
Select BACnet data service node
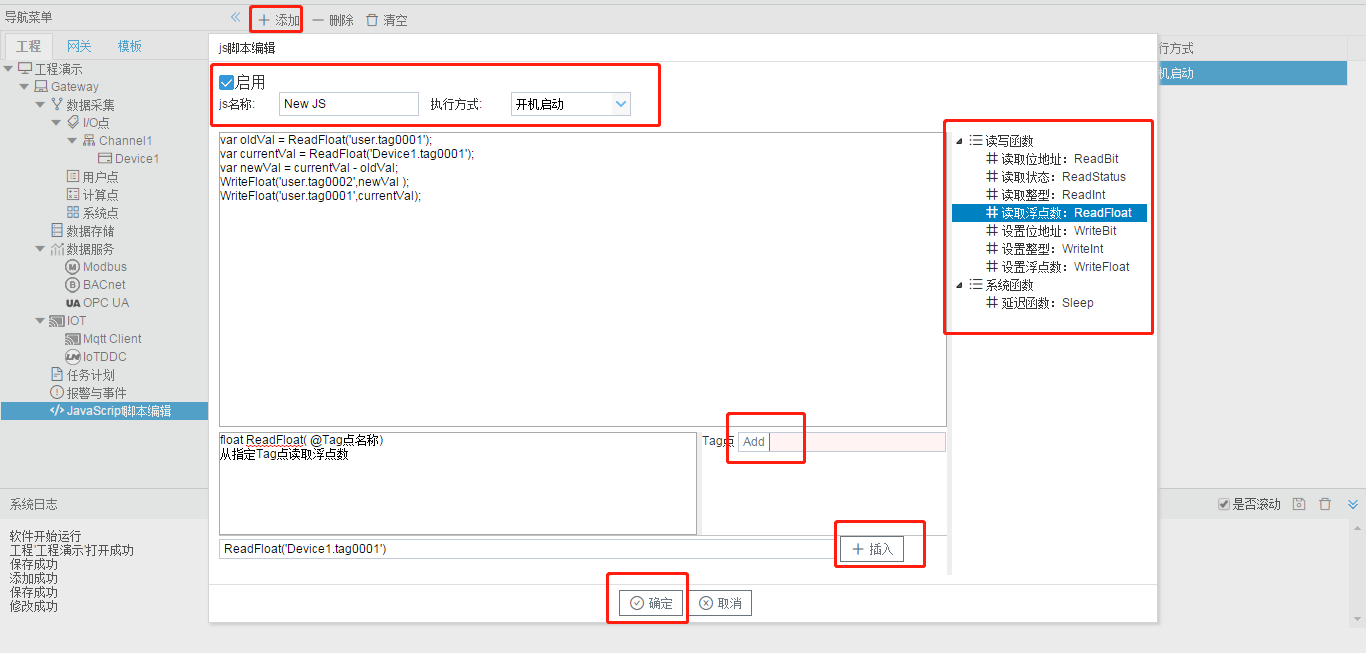point(96,285)
